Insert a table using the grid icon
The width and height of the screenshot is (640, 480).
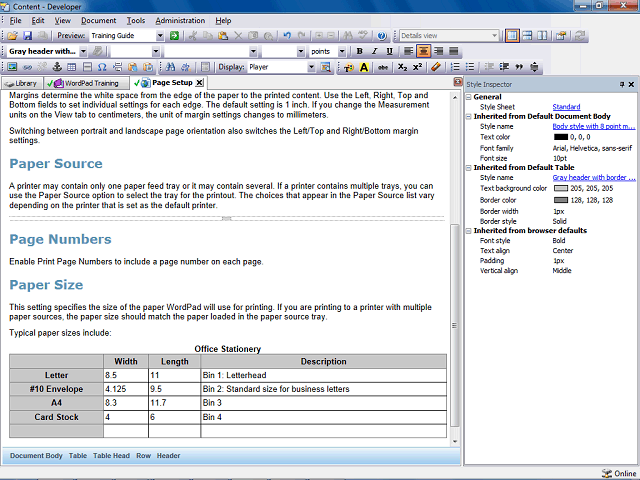[x=72, y=67]
